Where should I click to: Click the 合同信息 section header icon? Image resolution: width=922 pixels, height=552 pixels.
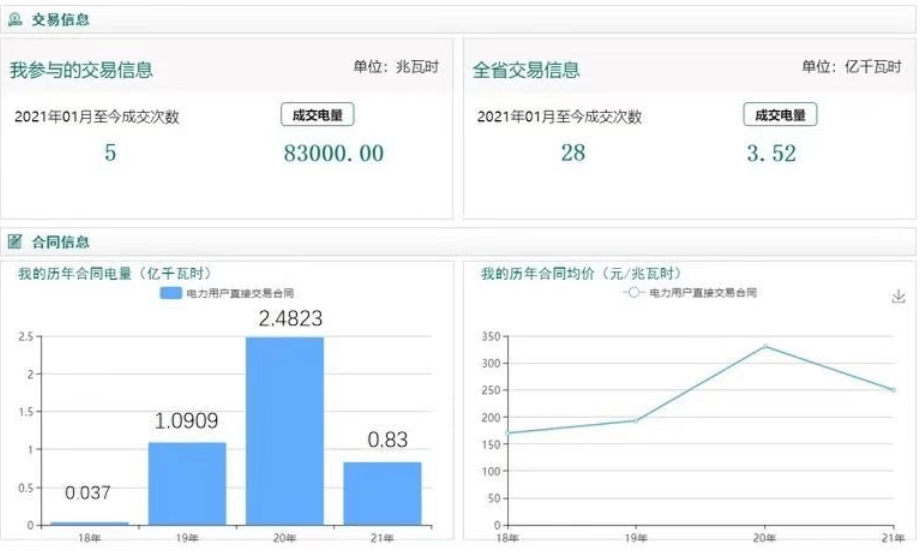pos(15,242)
